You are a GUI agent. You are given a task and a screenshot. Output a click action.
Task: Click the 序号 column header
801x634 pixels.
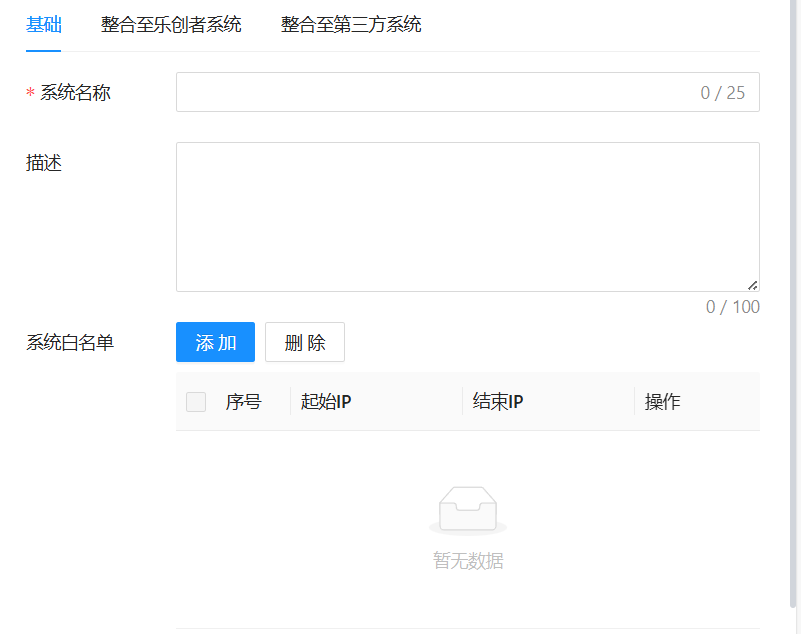coord(243,402)
